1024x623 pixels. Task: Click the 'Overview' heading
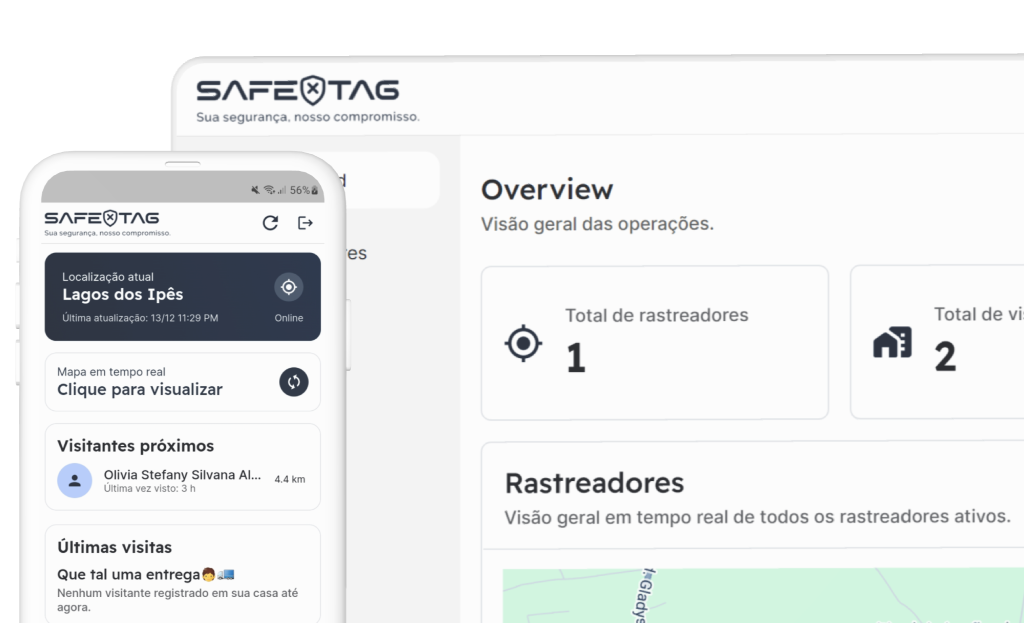pos(547,190)
